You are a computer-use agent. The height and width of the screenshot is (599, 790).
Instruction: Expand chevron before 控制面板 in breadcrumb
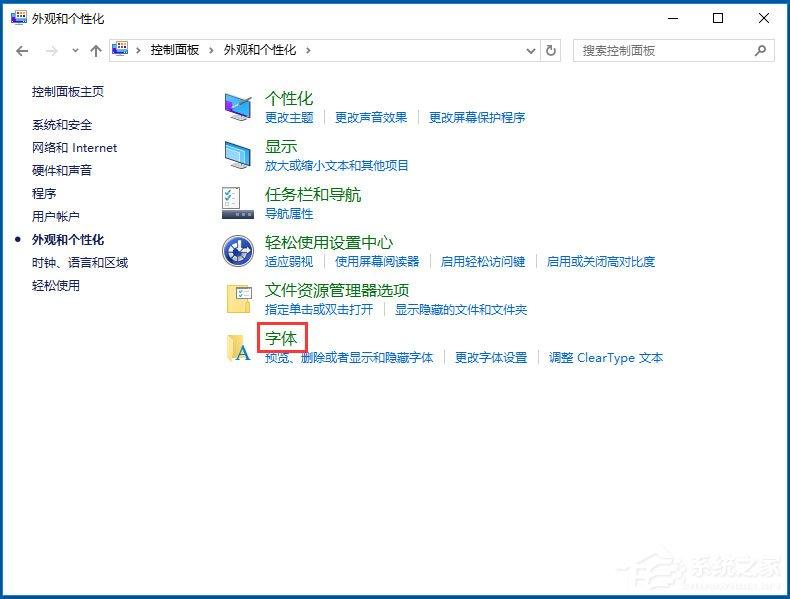[138, 50]
